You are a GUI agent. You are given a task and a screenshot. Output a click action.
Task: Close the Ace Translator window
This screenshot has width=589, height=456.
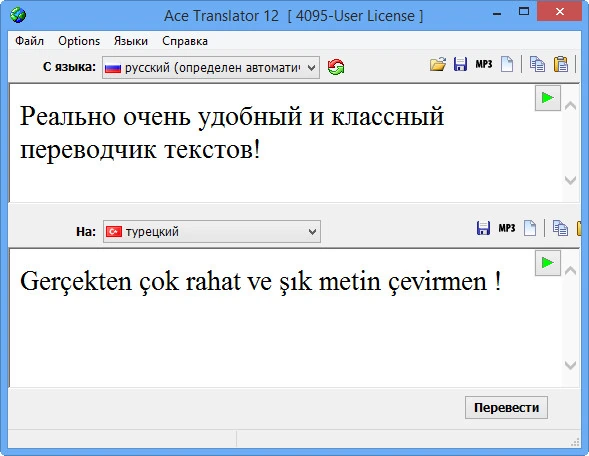(x=560, y=12)
